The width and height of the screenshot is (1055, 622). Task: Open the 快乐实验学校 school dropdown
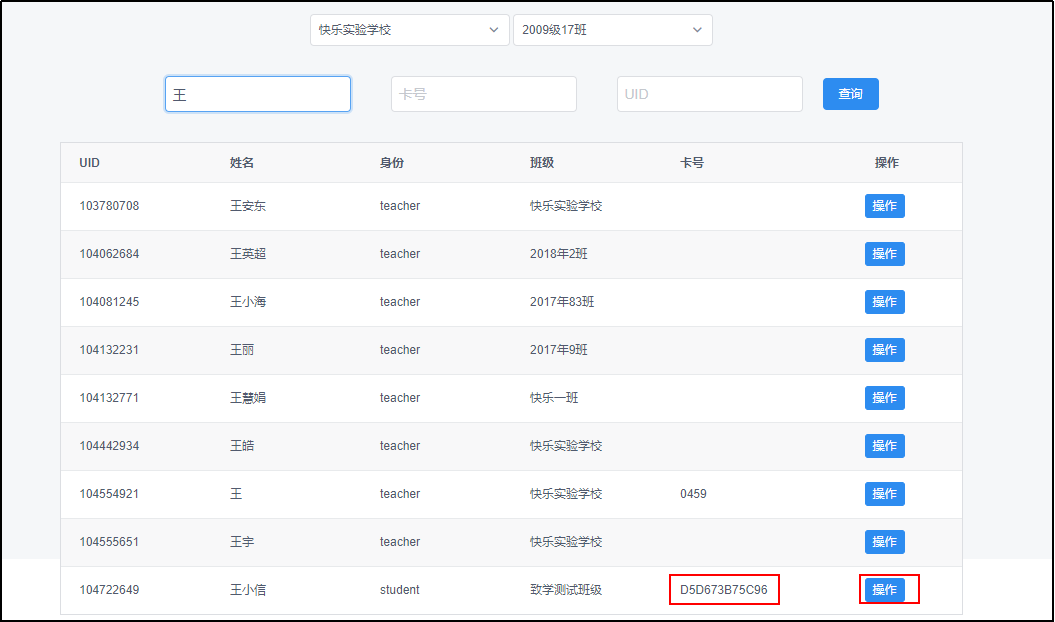tap(408, 30)
